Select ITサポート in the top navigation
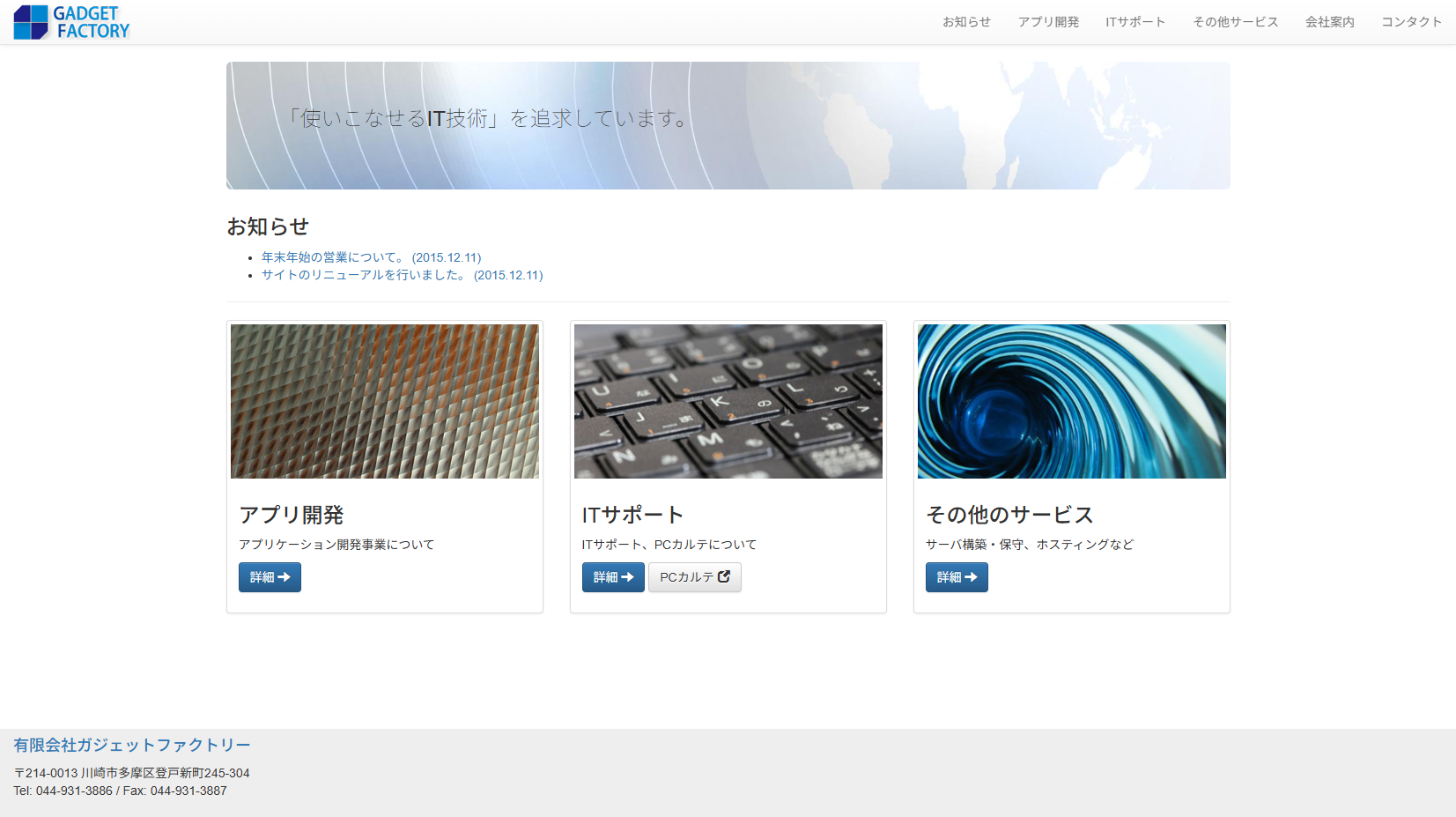This screenshot has height=817, width=1456. [1135, 22]
